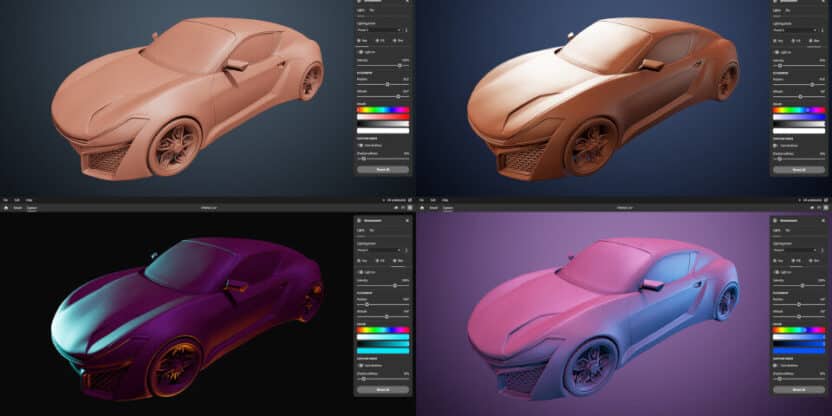The height and width of the screenshot is (416, 832).
Task: Open Help menu in the black-background window
Action: (x=29, y=200)
